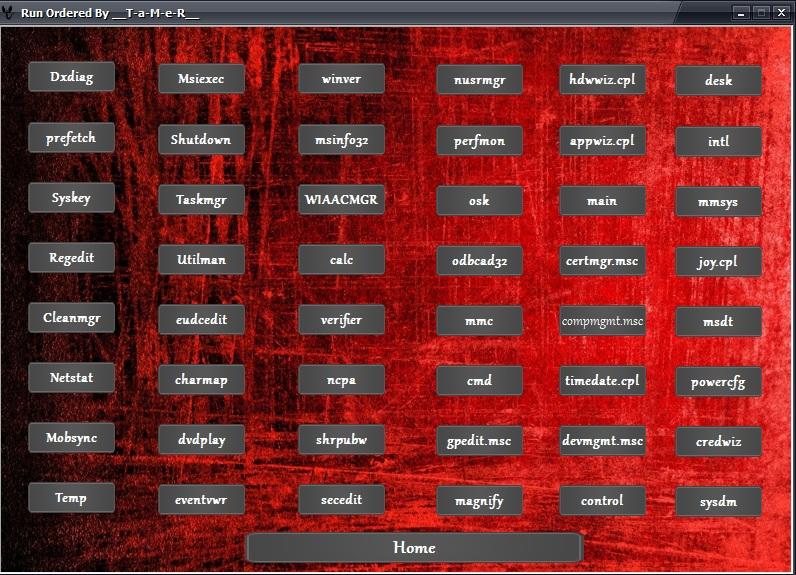This screenshot has width=796, height=575.
Task: Open the Temp folder button
Action: coord(72,498)
